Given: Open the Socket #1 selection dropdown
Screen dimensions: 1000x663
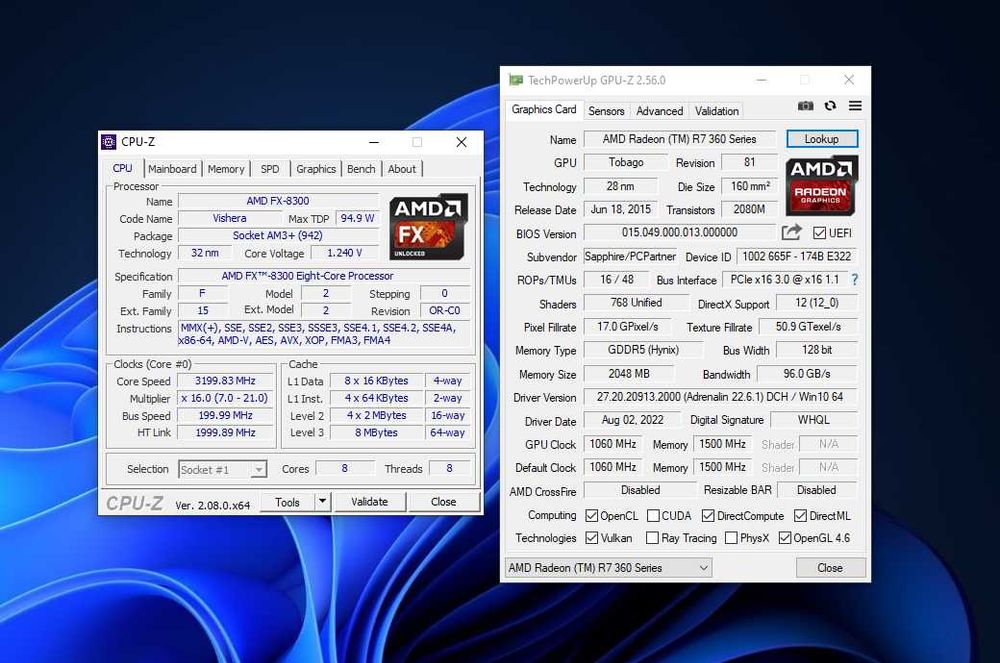Looking at the screenshot, I should [x=223, y=470].
